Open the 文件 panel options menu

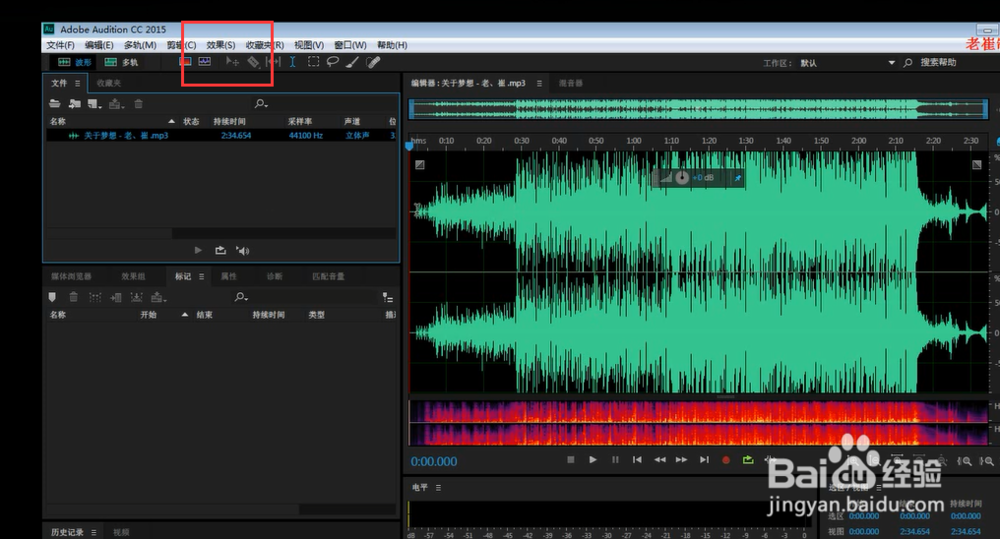(77, 84)
